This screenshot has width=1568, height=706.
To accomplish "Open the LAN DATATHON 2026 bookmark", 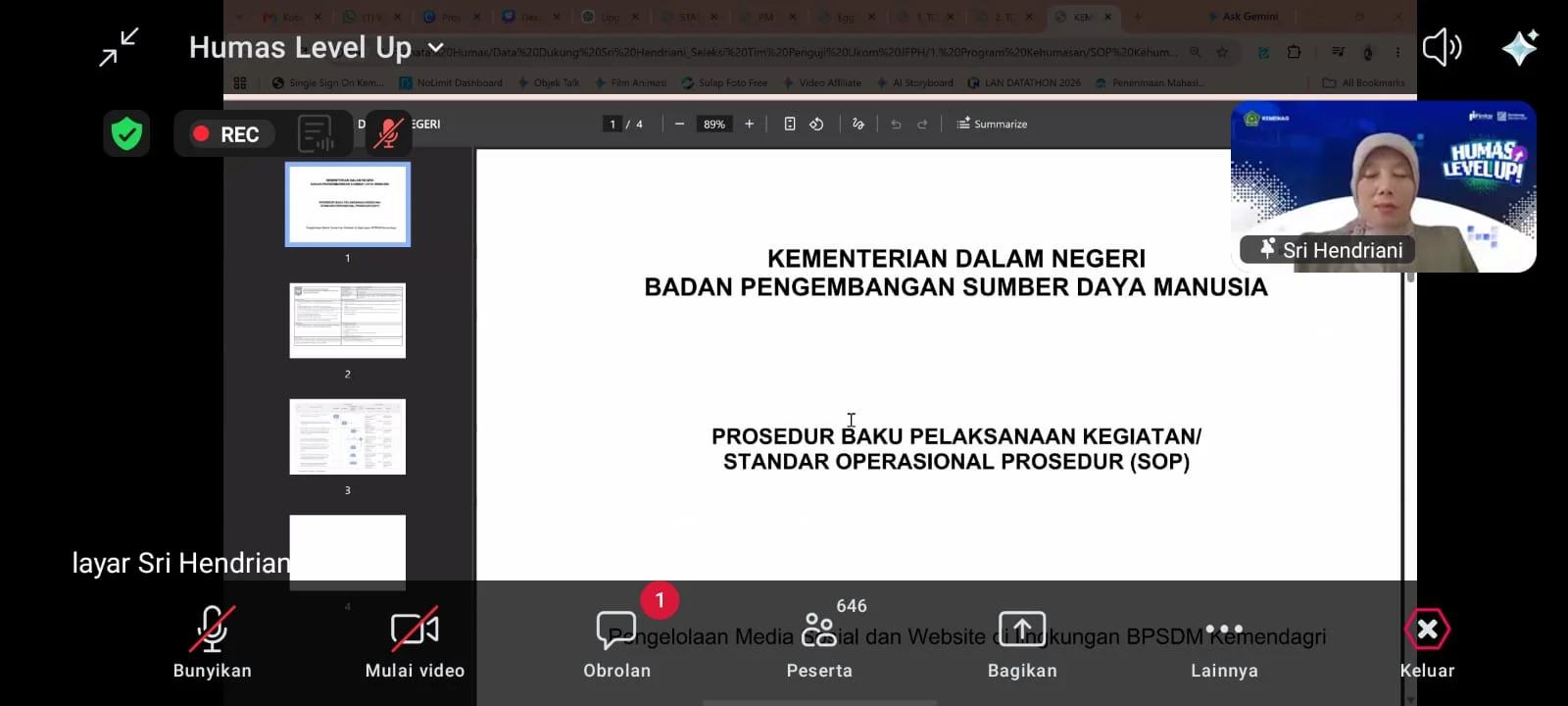I will pyautogui.click(x=1024, y=83).
